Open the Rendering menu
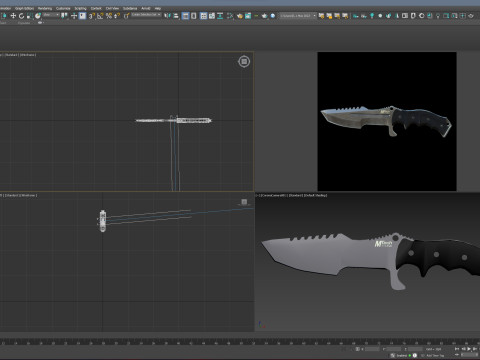480x360 pixels. (x=45, y=8)
